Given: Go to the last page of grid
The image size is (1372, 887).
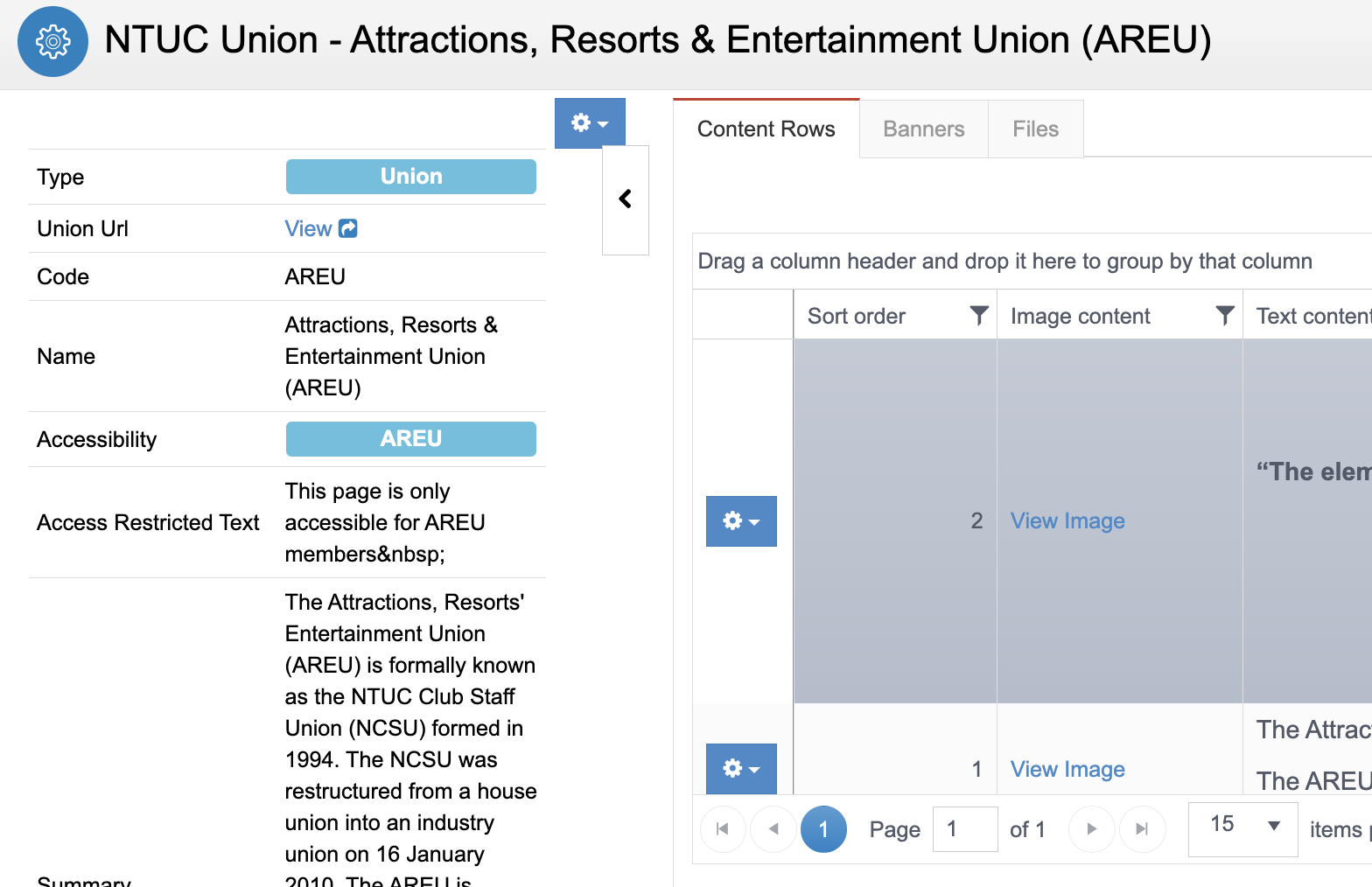Looking at the screenshot, I should click(1142, 829).
